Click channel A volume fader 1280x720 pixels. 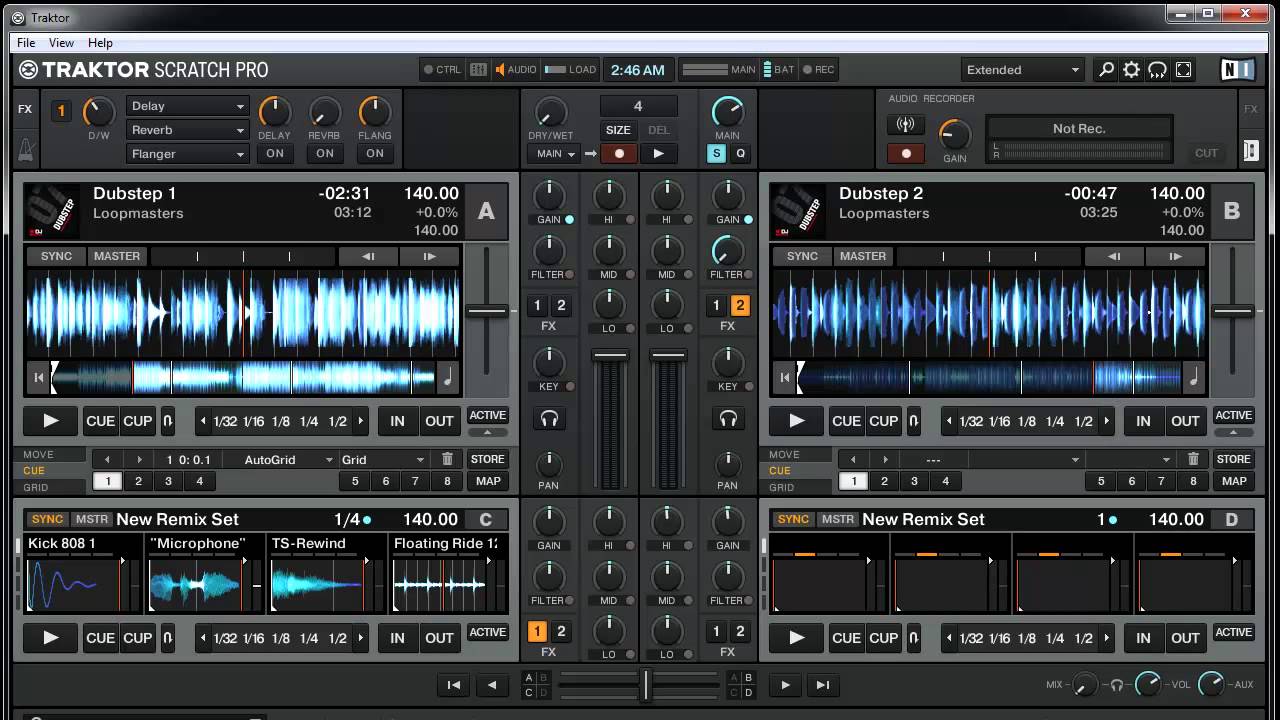click(609, 355)
